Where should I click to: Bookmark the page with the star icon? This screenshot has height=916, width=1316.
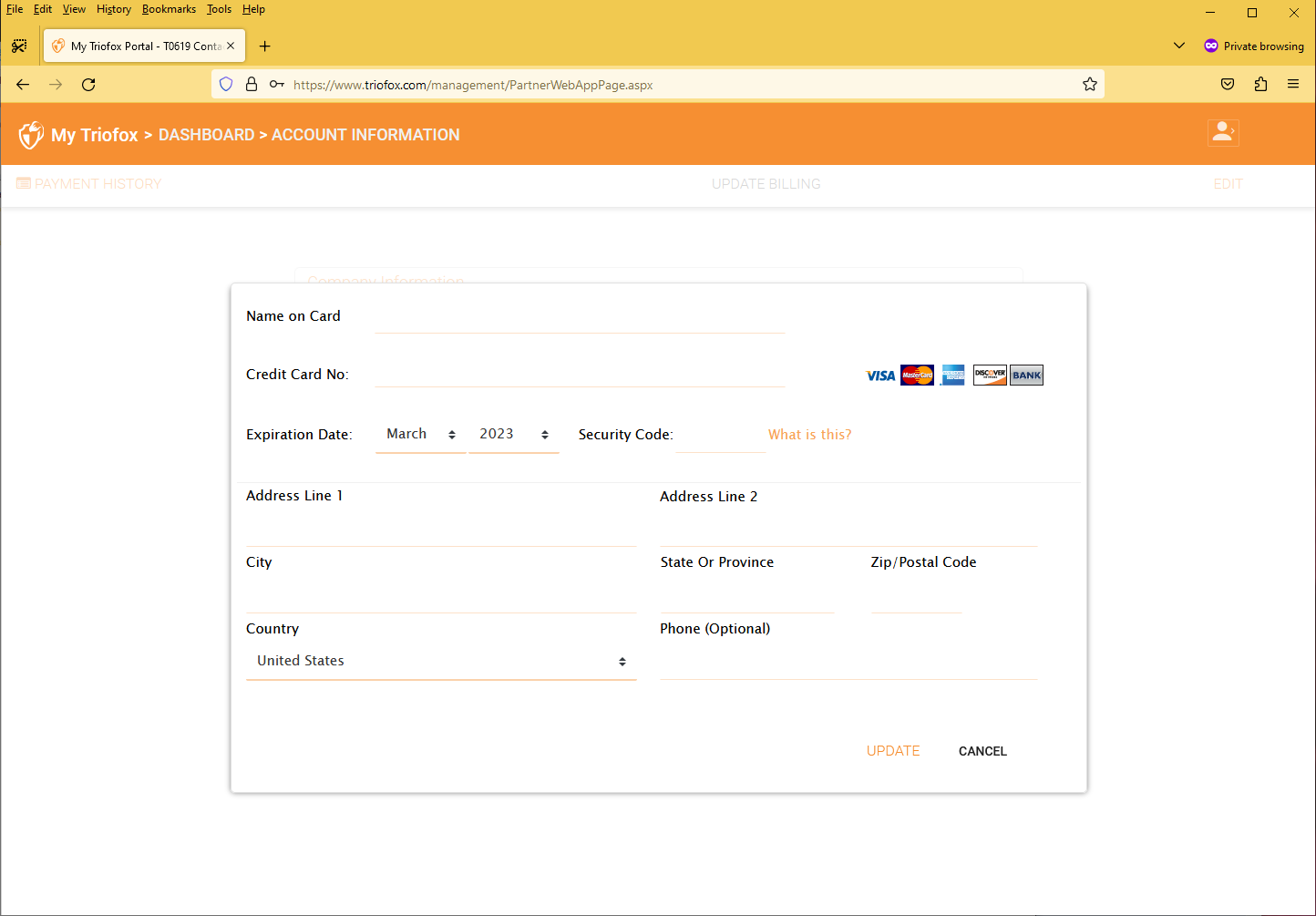click(1090, 83)
